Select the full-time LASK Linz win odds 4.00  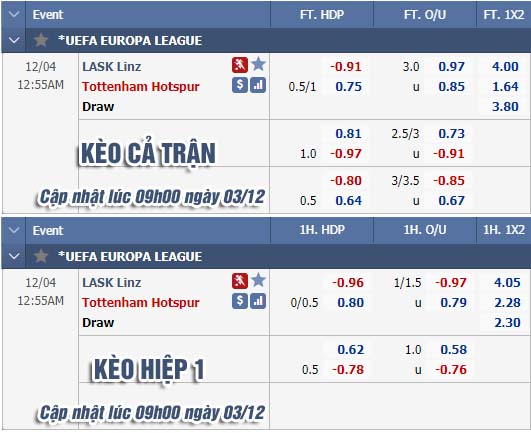(x=505, y=66)
